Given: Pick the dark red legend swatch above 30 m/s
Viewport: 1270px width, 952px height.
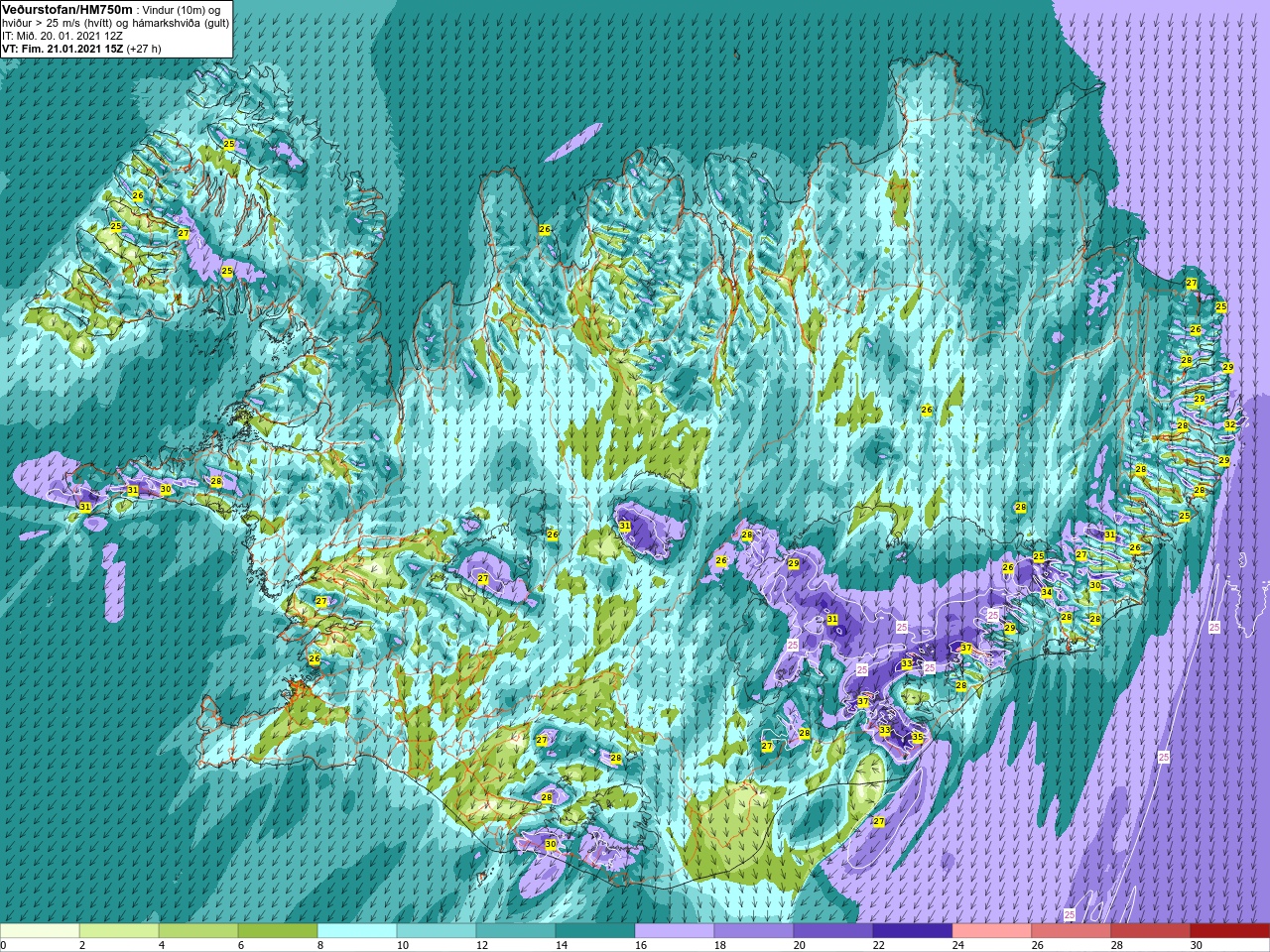Looking at the screenshot, I should (x=1230, y=931).
